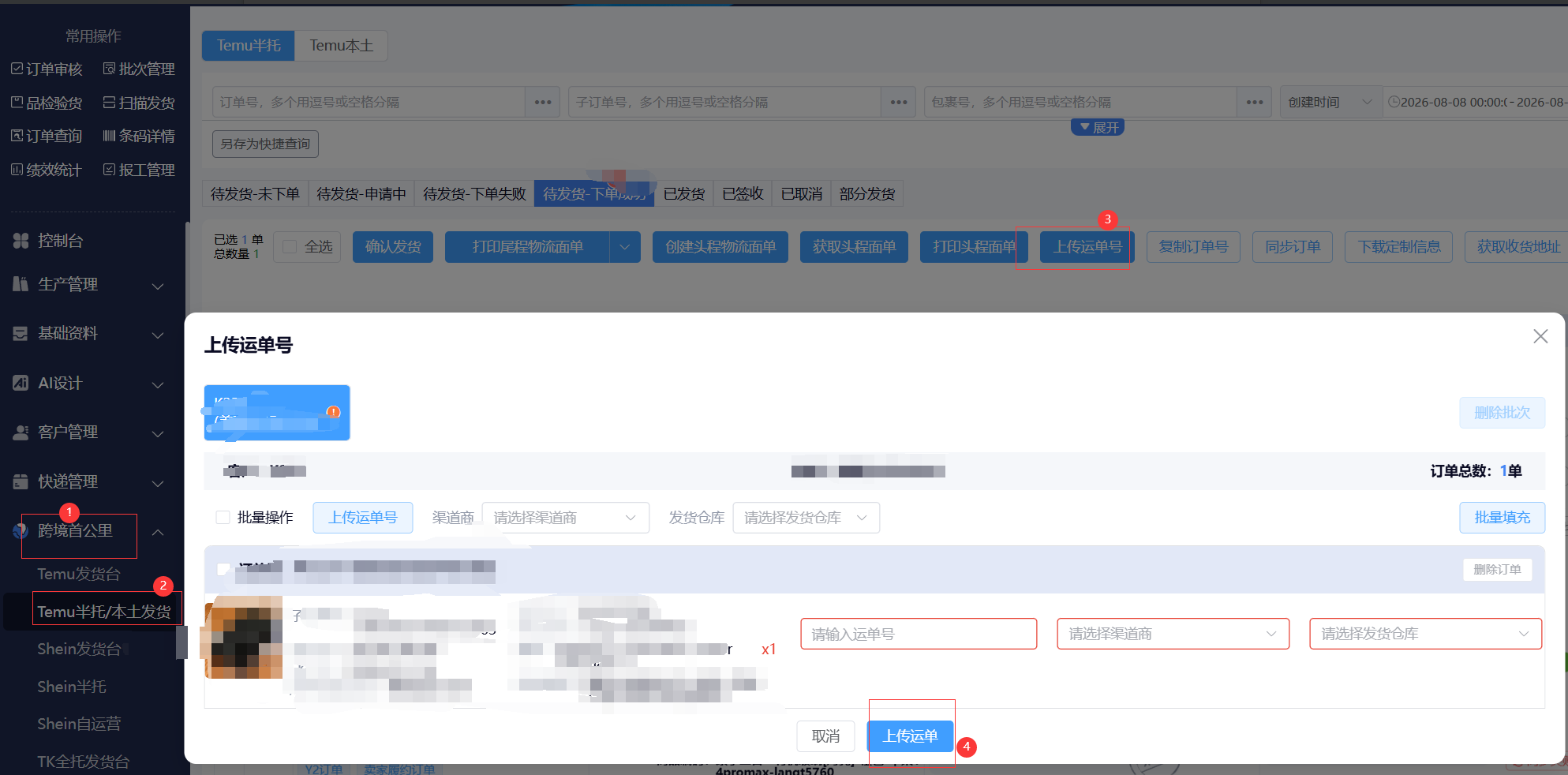Open Shein半托 in sidebar
This screenshot has height=775, width=1568.
point(72,687)
